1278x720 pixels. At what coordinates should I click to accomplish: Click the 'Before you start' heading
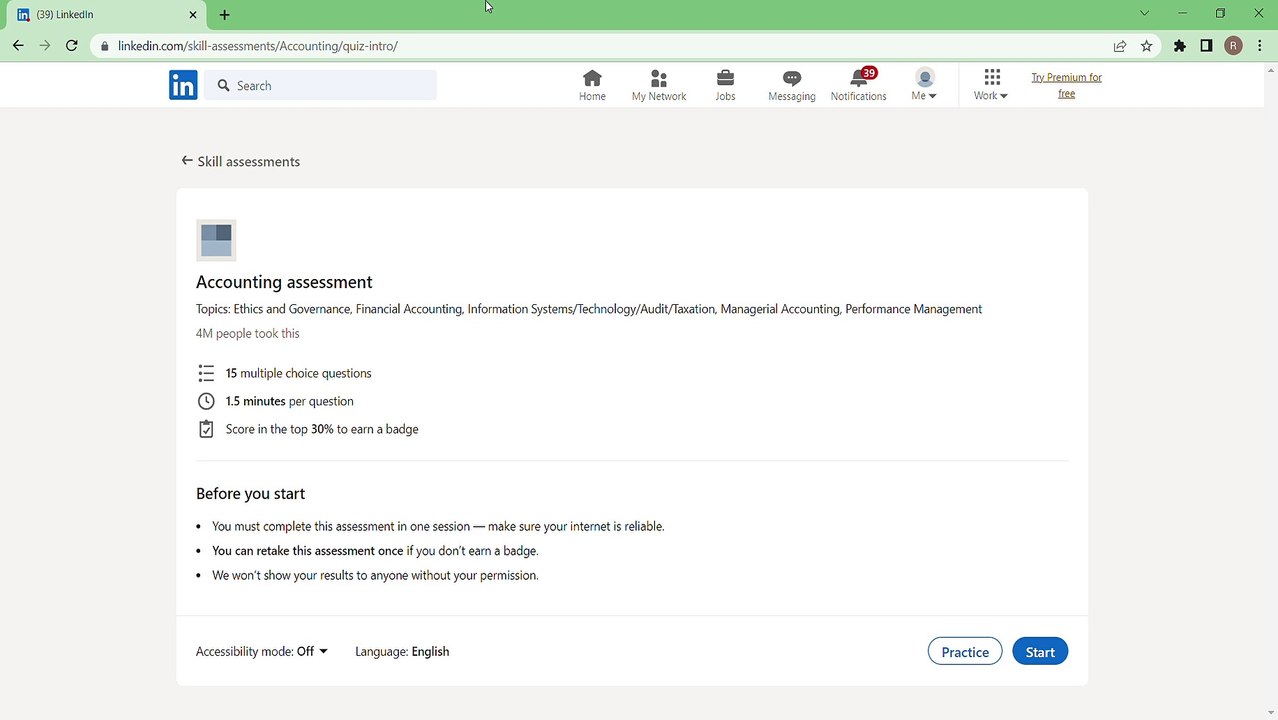pyautogui.click(x=250, y=493)
